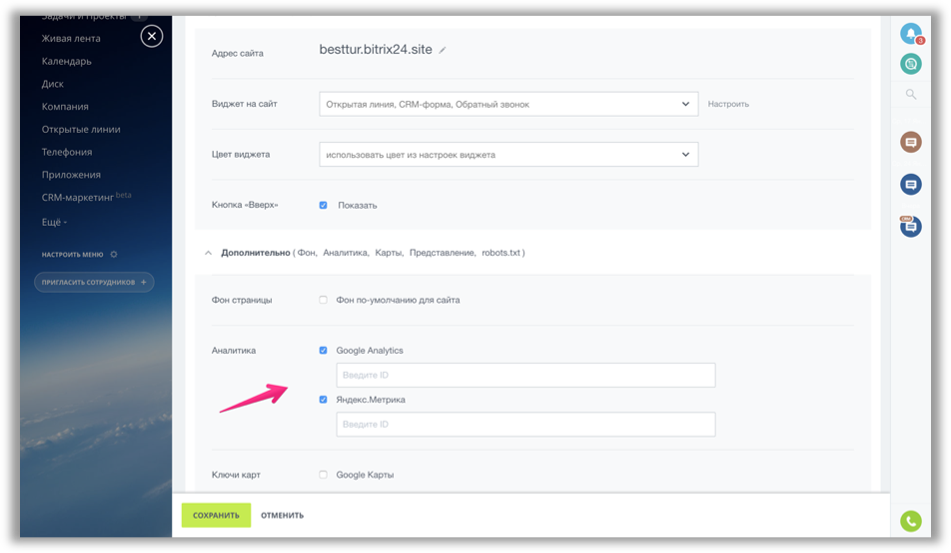
Task: Open Живая лента in sidebar
Action: 71,38
